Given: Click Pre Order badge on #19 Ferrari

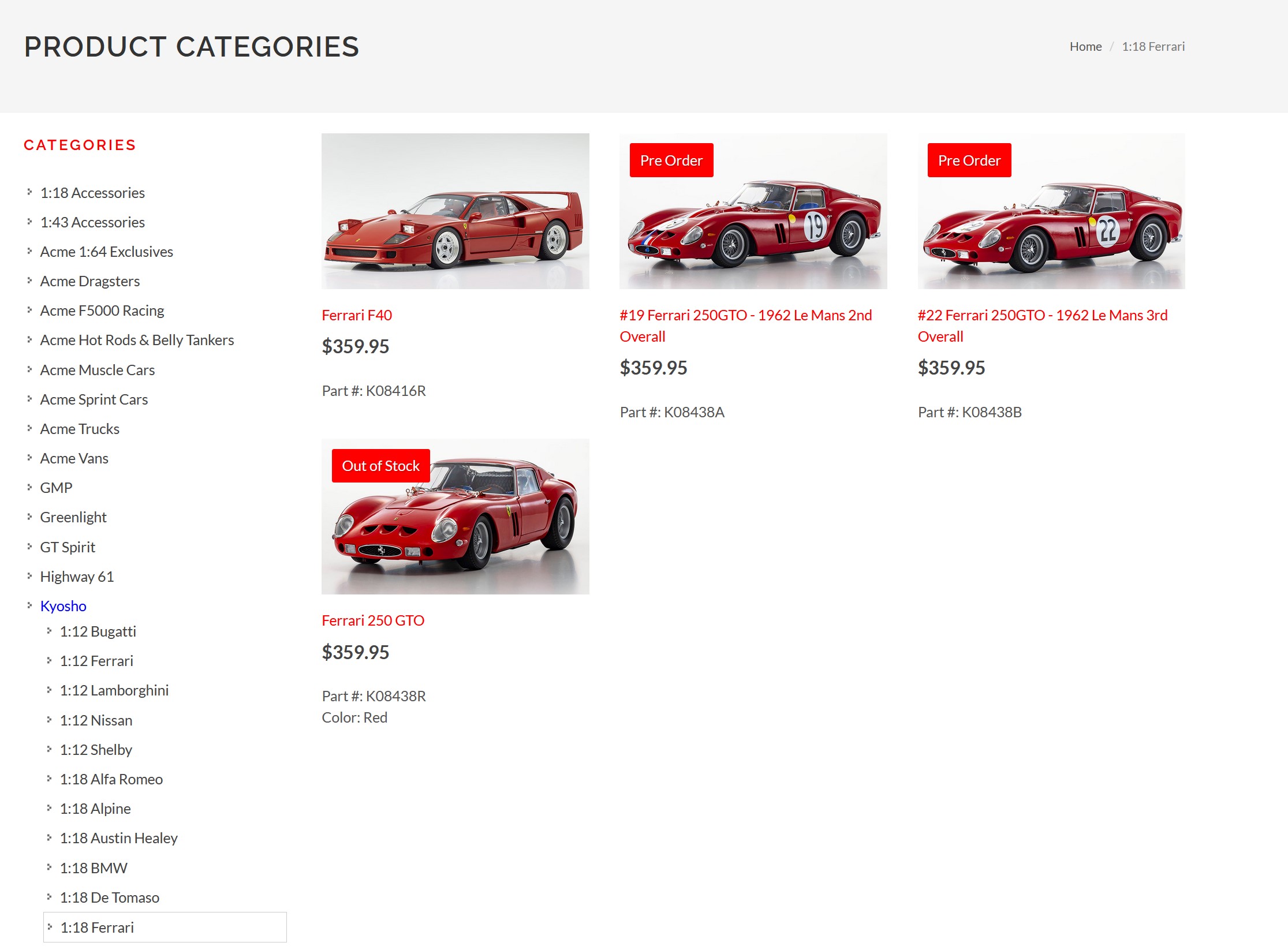Looking at the screenshot, I should pyautogui.click(x=671, y=160).
